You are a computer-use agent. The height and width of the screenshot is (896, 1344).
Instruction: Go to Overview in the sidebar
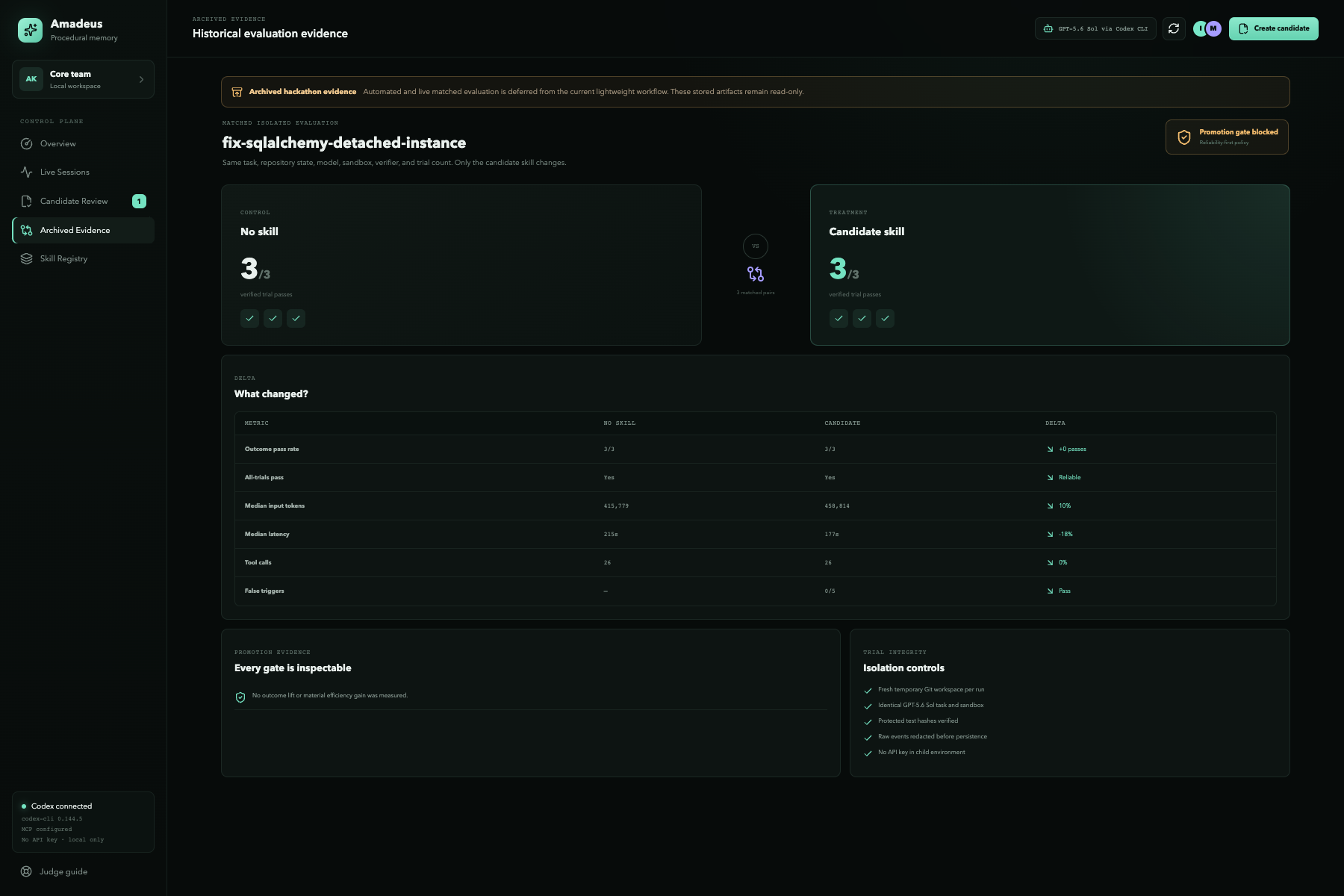(x=83, y=143)
